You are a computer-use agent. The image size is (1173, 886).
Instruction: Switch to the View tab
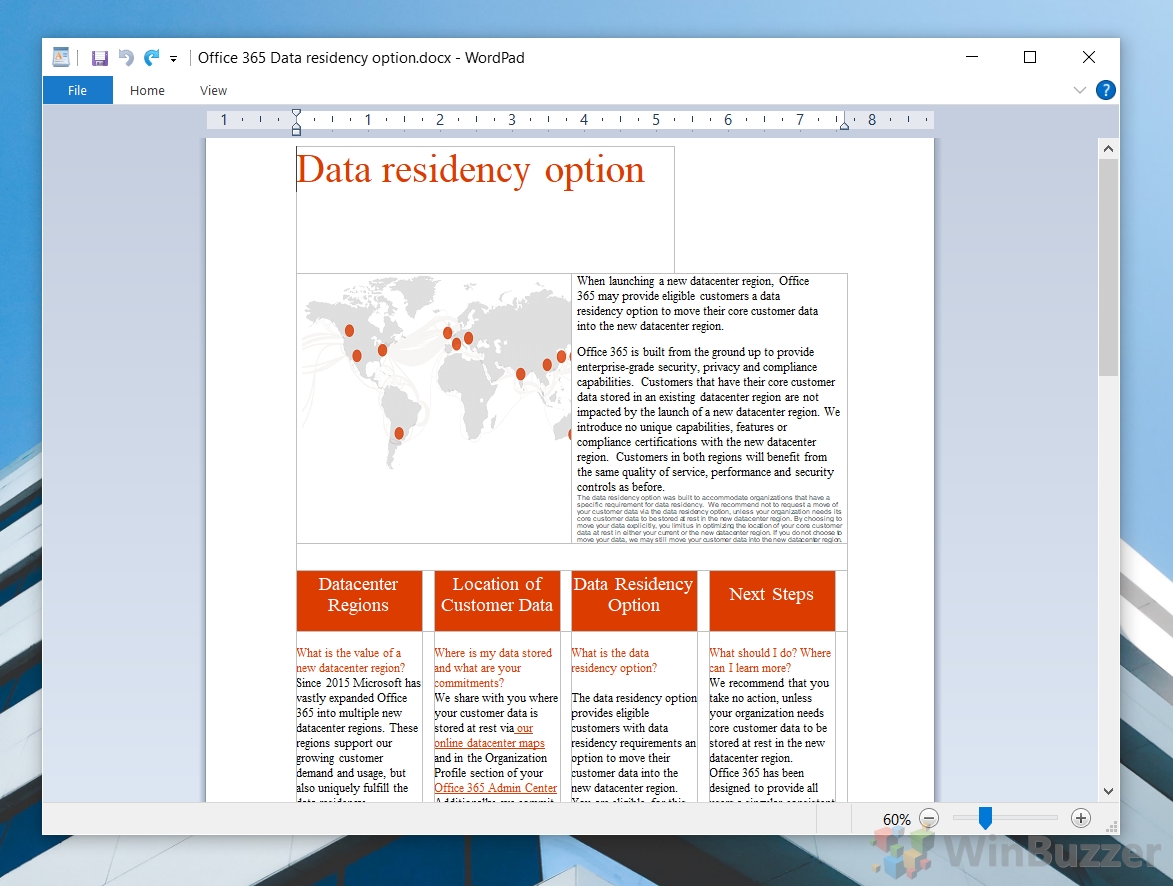pyautogui.click(x=213, y=90)
